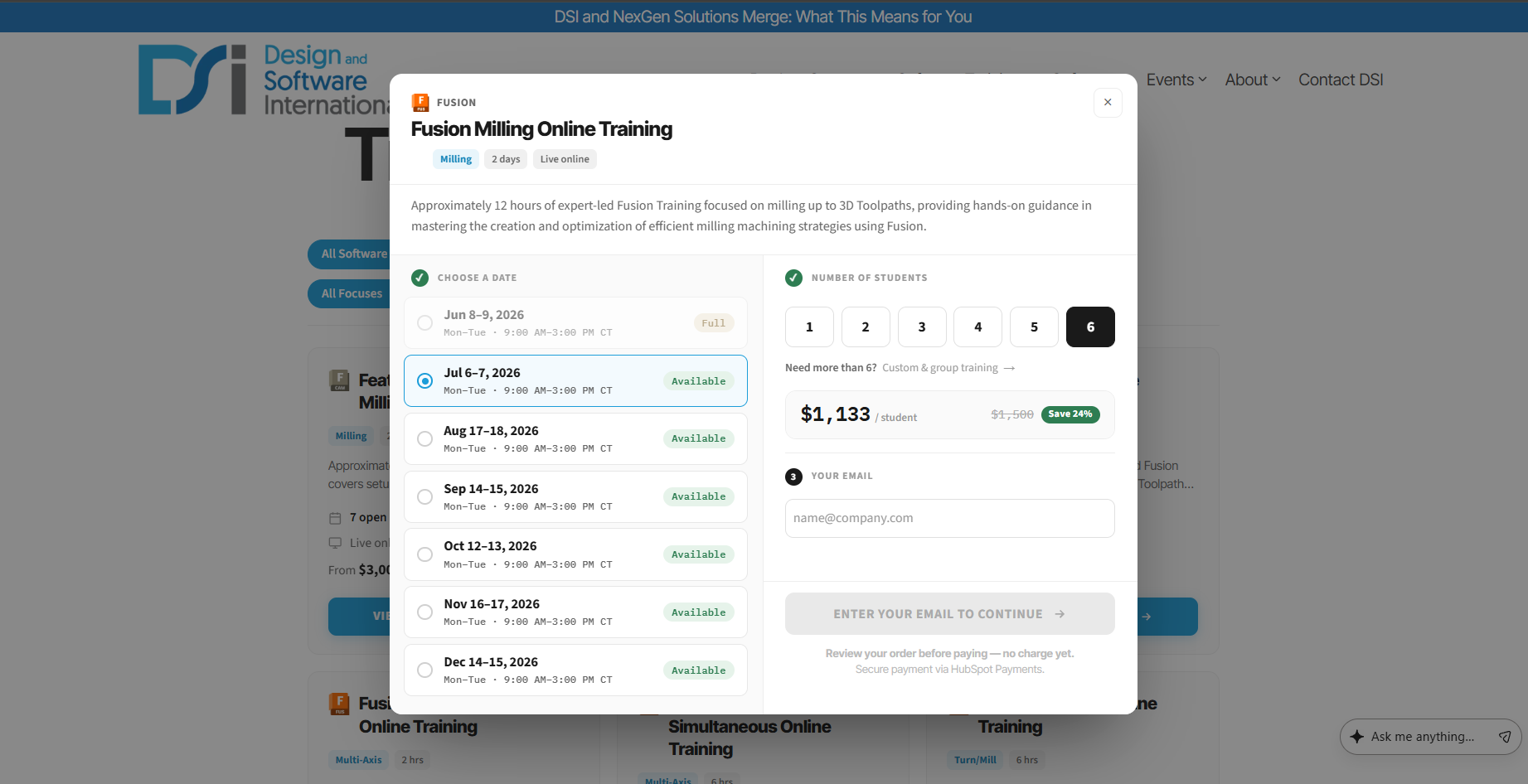Click the Full badge on Jun 8–9
The image size is (1528, 784).
tap(714, 323)
